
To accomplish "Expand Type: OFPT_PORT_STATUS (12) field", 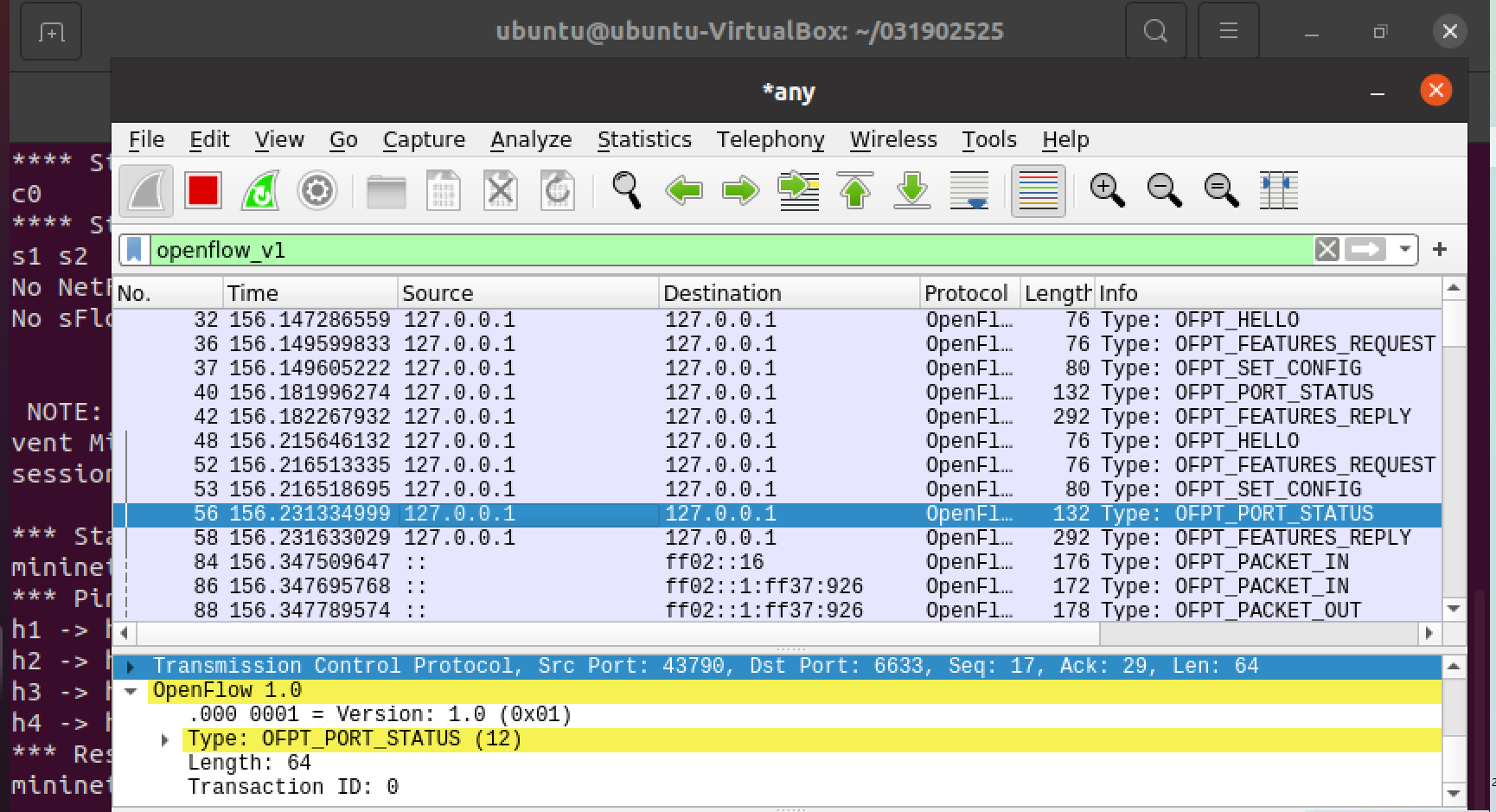I will 165,739.
